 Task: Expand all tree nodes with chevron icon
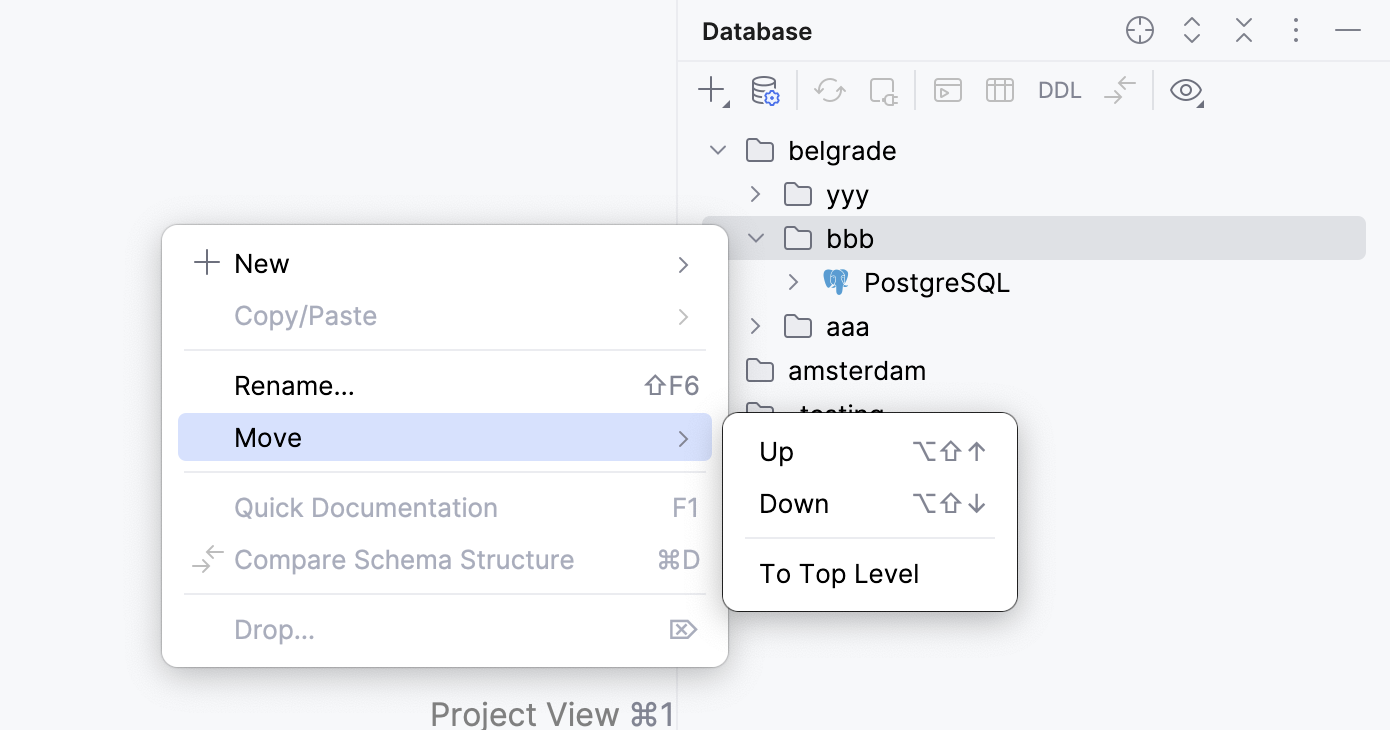1191,31
